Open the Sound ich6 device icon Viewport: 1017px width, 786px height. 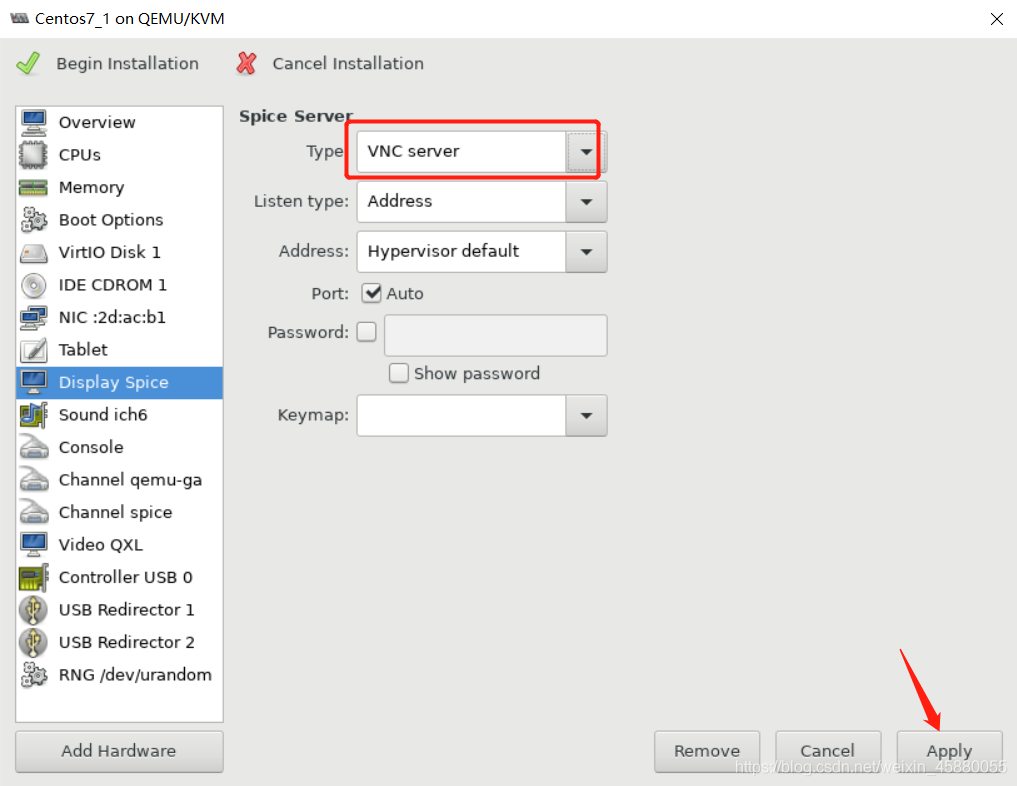pyautogui.click(x=33, y=415)
